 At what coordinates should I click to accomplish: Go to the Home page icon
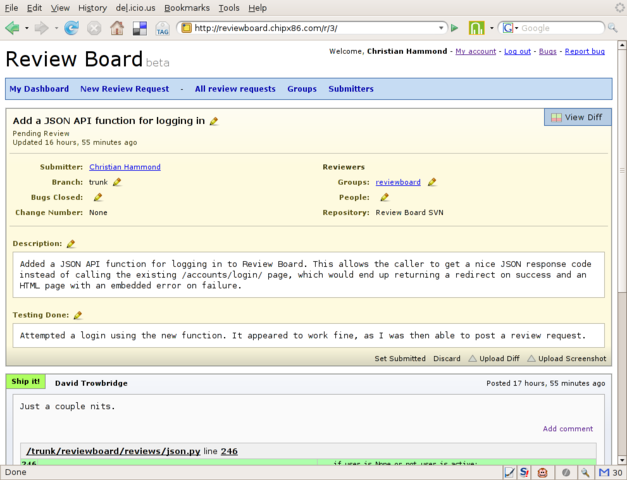(x=117, y=28)
